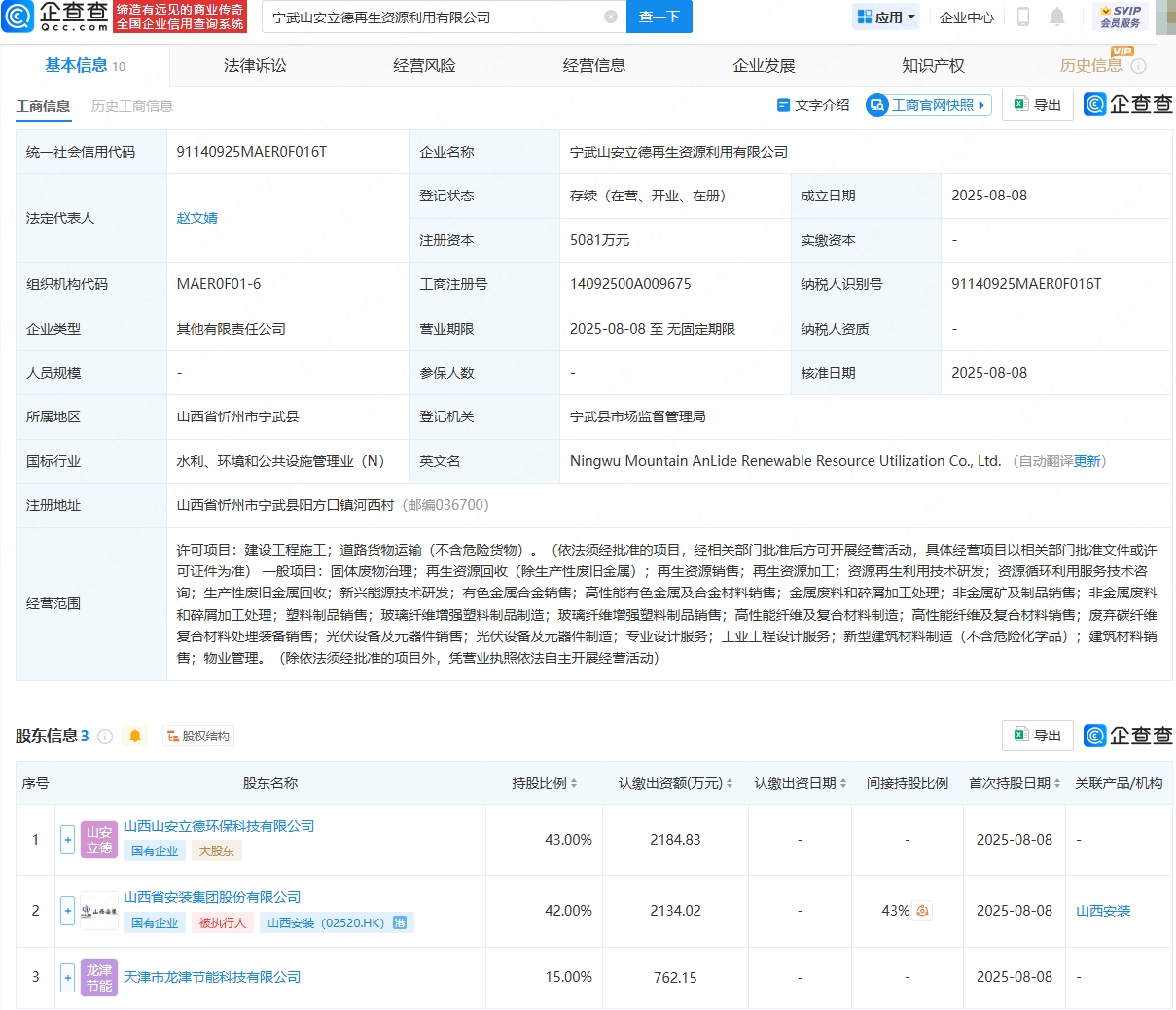Switch to the 法律诉讼 tab

[x=255, y=65]
